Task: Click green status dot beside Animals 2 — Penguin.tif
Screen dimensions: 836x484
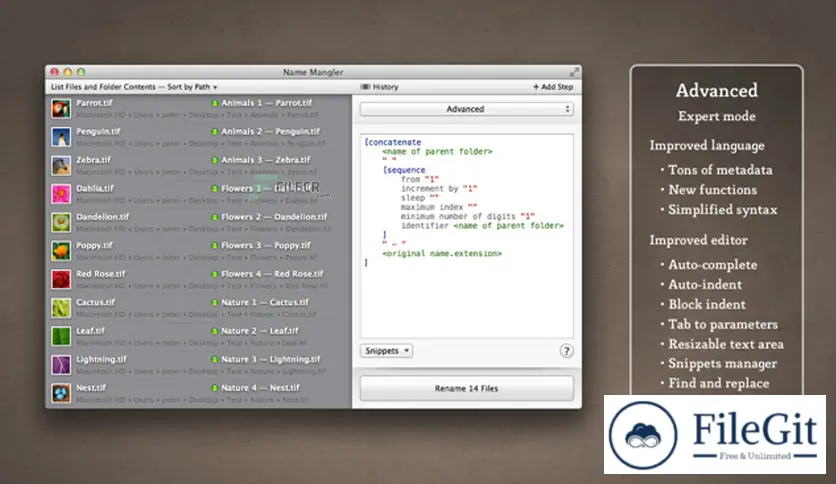Action: (x=214, y=132)
